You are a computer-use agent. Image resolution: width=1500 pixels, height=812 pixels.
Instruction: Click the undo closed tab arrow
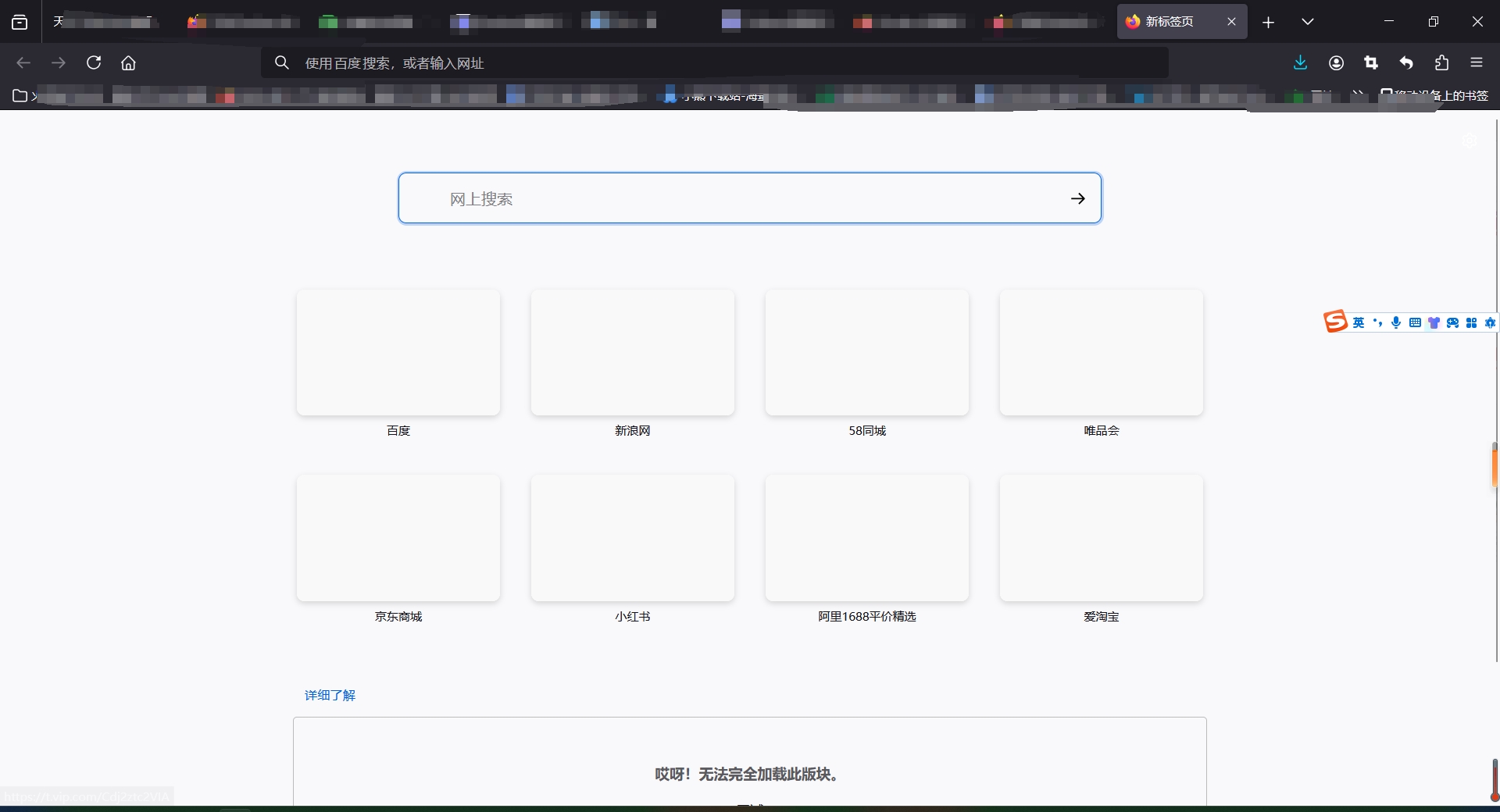click(1406, 62)
